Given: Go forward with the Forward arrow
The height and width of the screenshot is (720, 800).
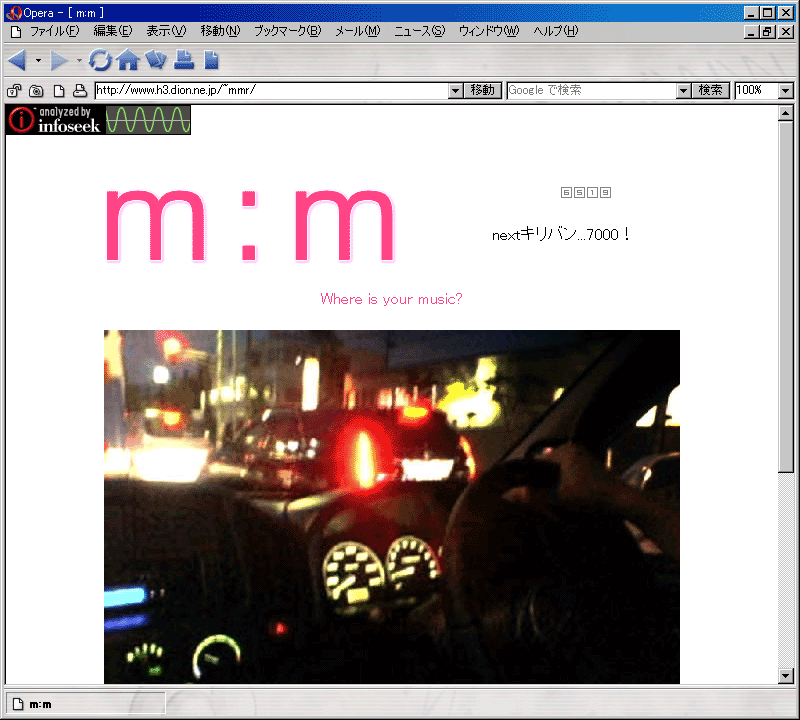Looking at the screenshot, I should pos(59,60).
